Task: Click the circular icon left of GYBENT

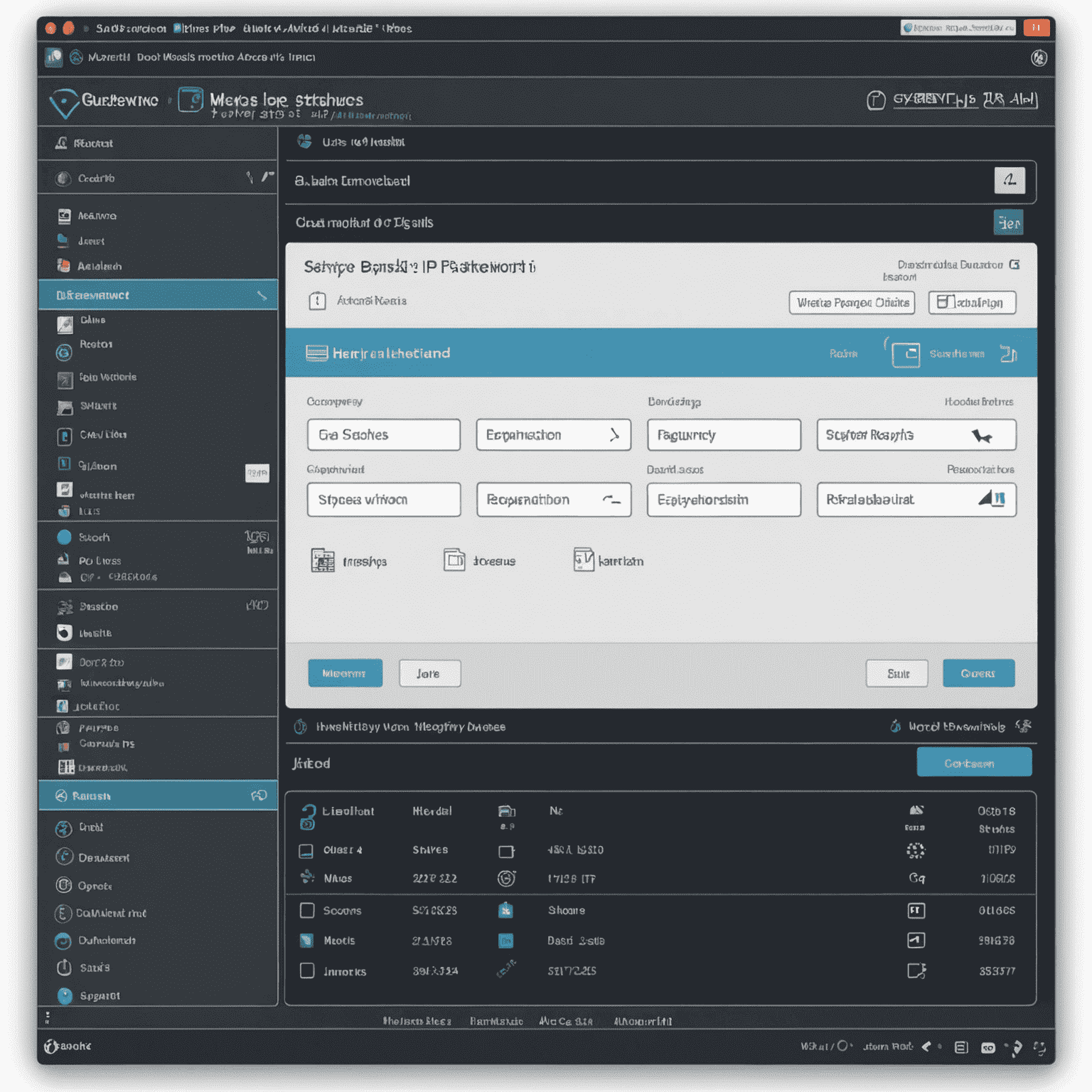Action: (876, 100)
